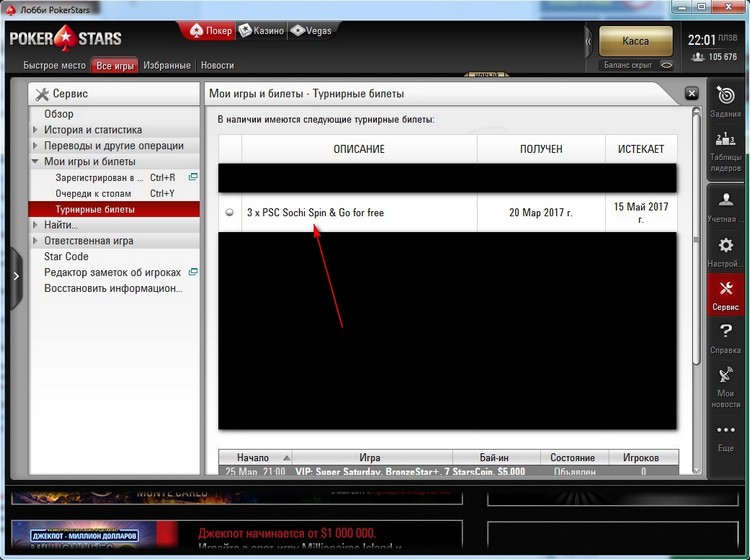Switch to the Казино tab
Screen dimensions: 750x560
point(262,31)
